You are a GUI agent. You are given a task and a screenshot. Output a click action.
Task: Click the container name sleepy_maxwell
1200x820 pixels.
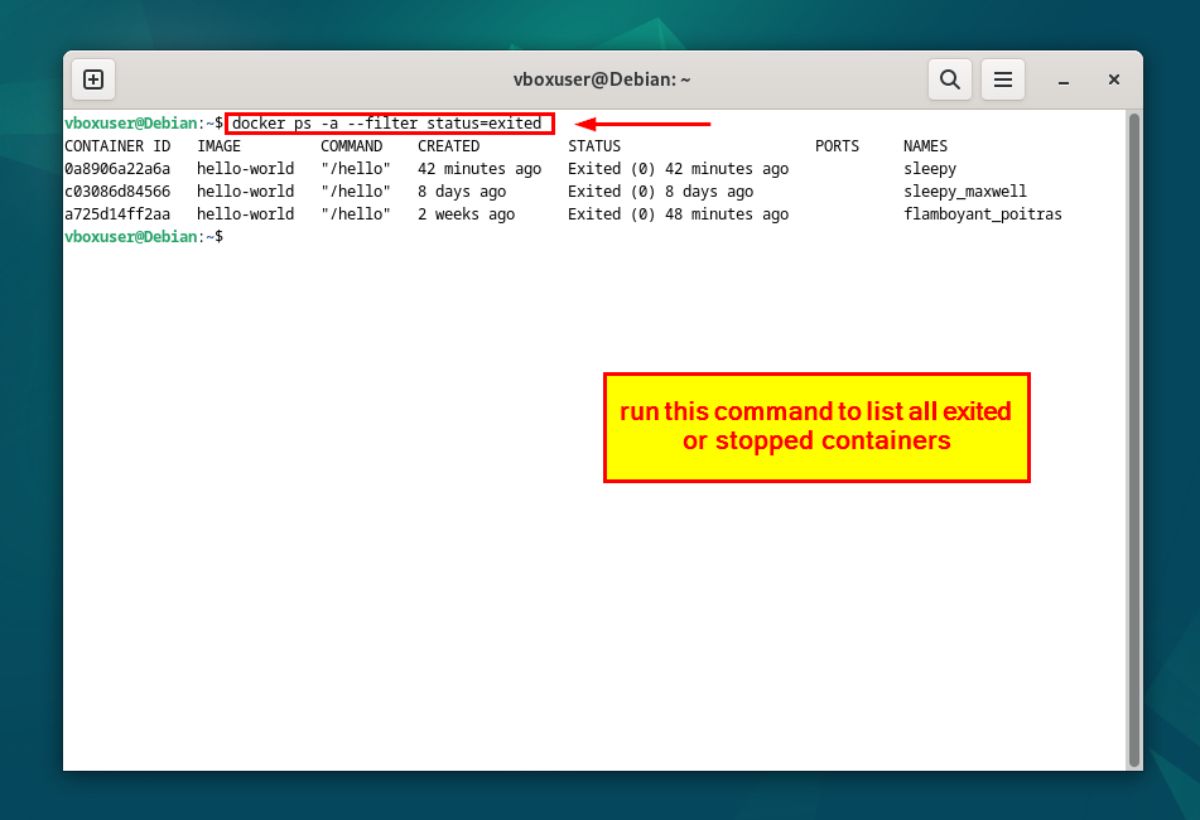(x=964, y=191)
